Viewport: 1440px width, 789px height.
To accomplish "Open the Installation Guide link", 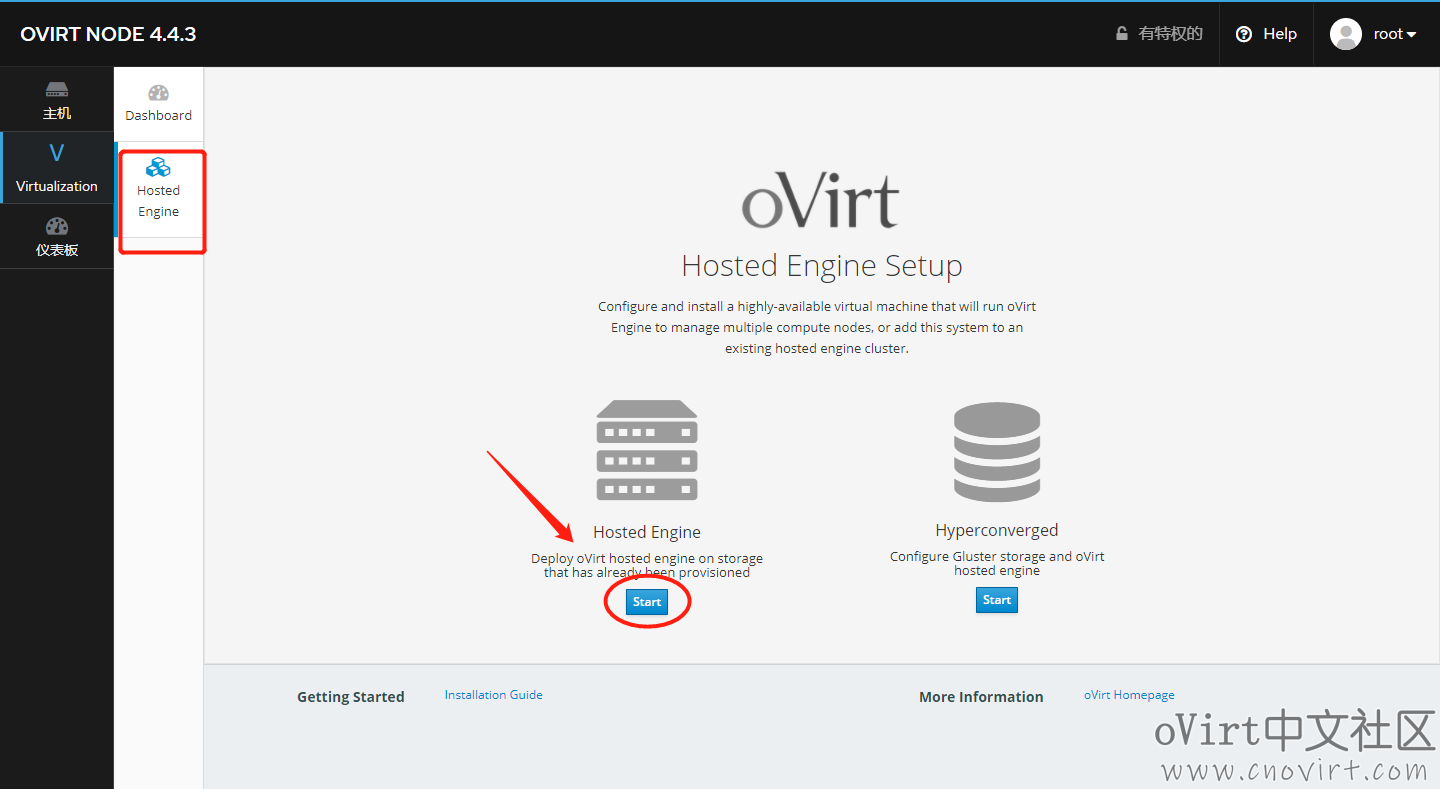I will coord(494,695).
